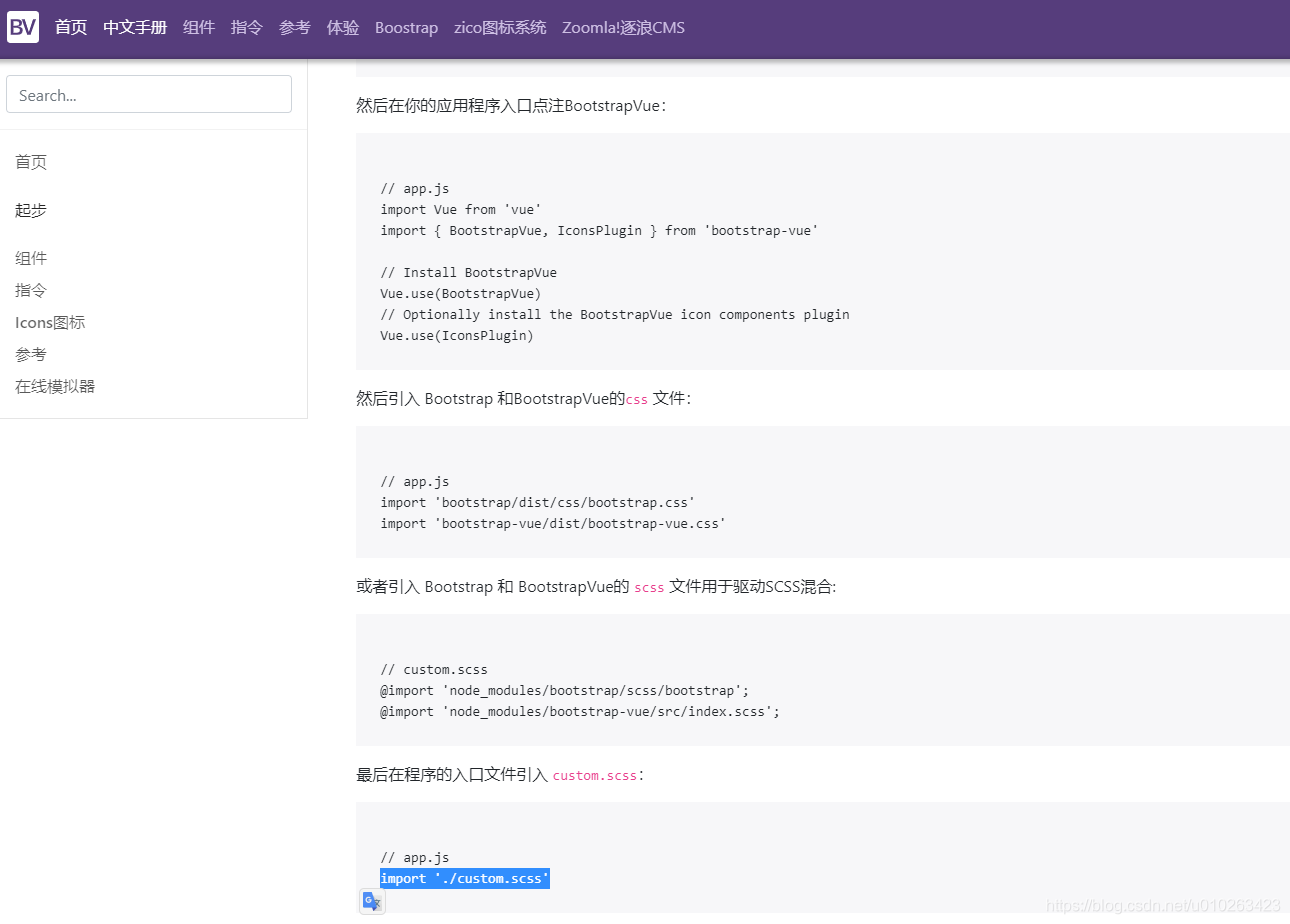Open the 中文手册 navbar menu
1290x924 pixels.
click(x=135, y=27)
